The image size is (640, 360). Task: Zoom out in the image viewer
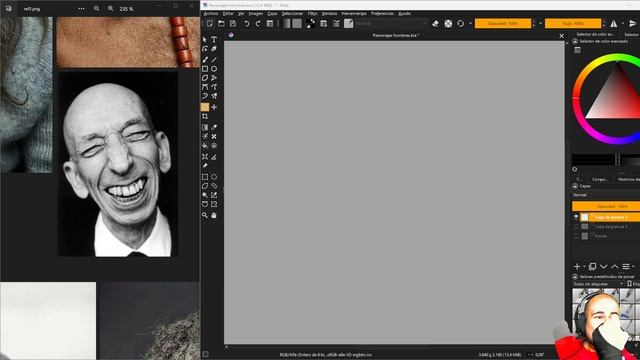(96, 9)
